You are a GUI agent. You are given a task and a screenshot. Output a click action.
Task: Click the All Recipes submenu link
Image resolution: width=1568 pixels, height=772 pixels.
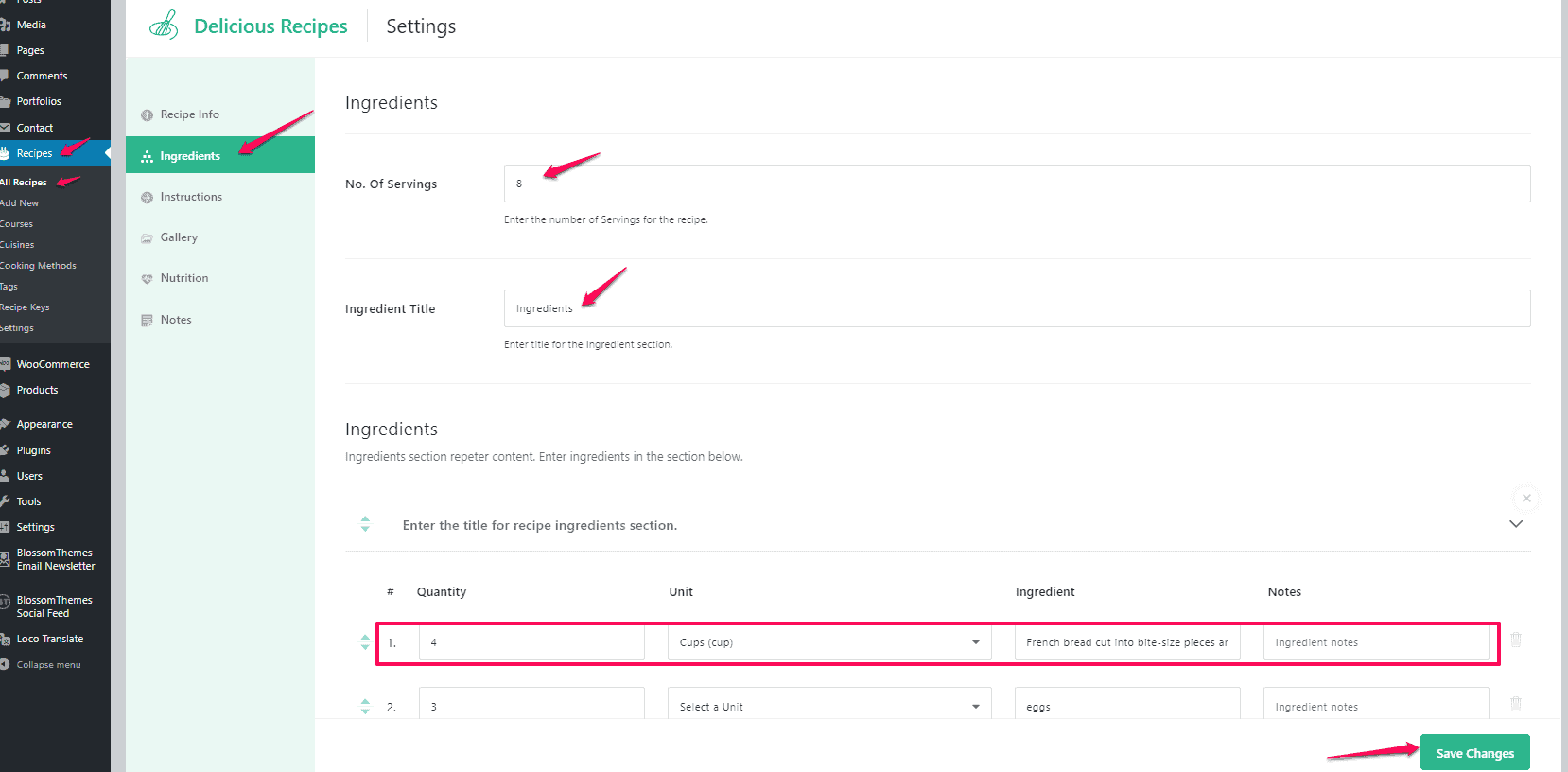point(24,183)
